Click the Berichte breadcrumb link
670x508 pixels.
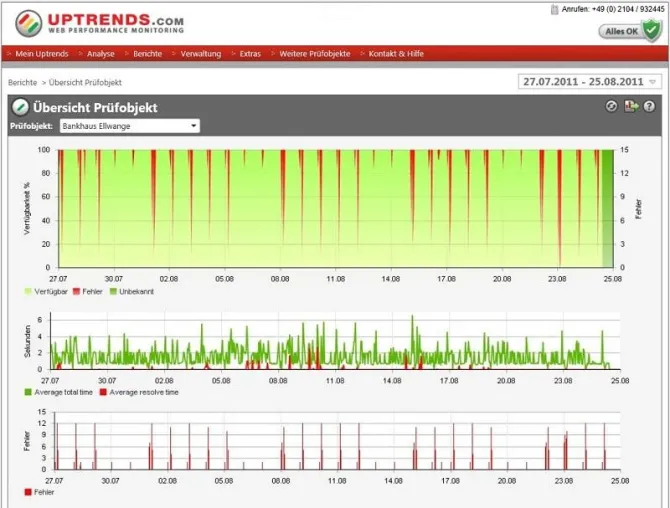(23, 82)
